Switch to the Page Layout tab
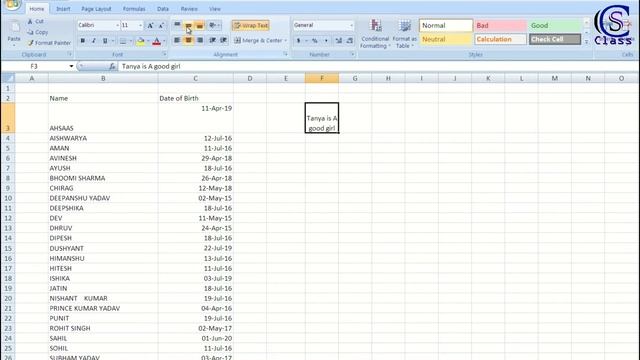640x360 pixels. (x=96, y=9)
